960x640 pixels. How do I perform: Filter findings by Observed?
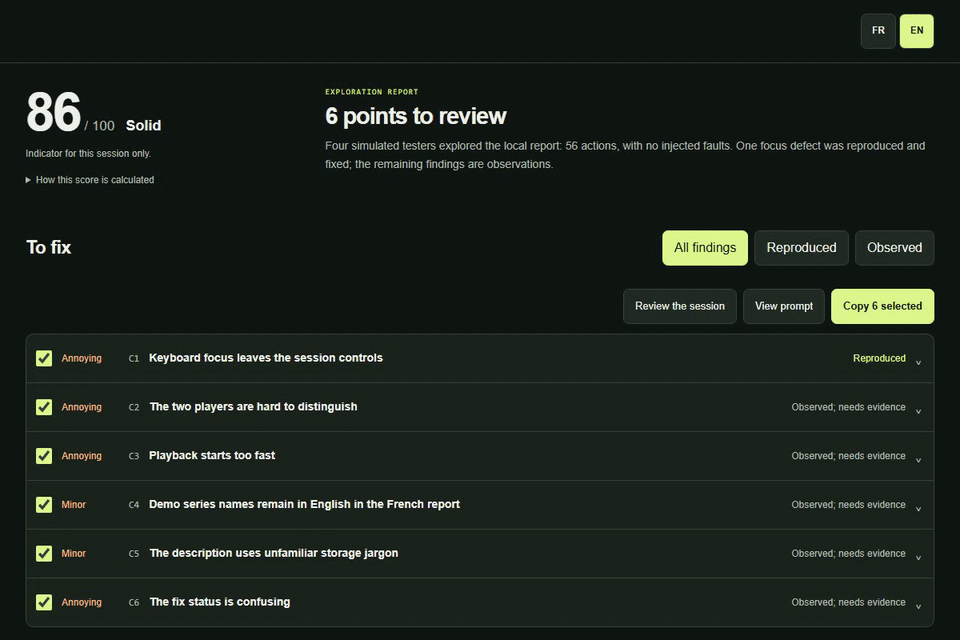pos(894,247)
